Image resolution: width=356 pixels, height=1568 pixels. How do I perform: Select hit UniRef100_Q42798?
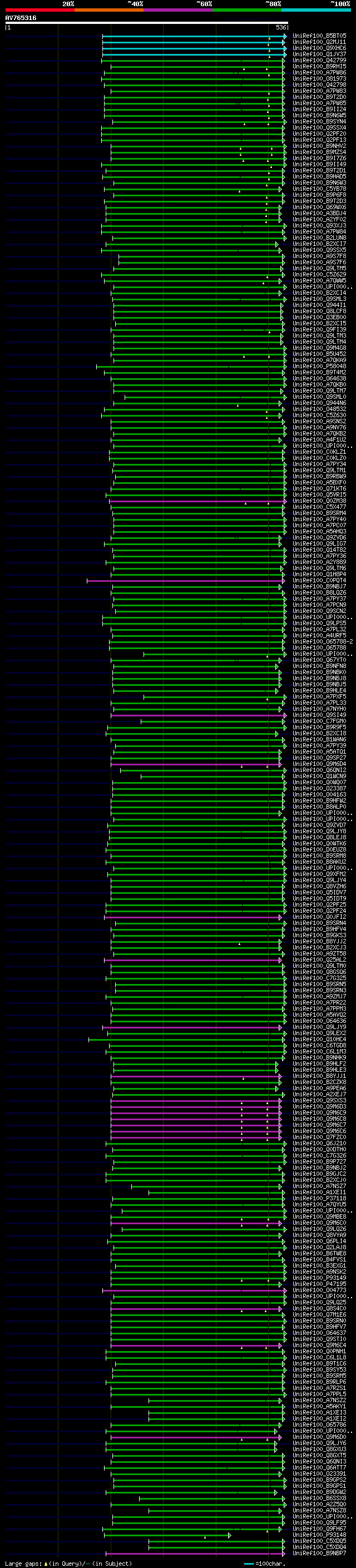click(319, 85)
